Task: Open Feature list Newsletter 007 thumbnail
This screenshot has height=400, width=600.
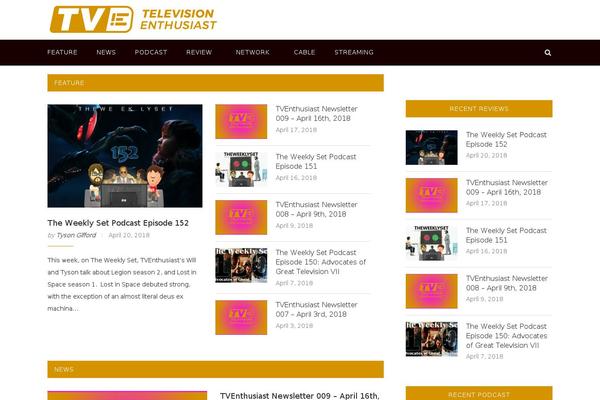Action: [x=241, y=317]
